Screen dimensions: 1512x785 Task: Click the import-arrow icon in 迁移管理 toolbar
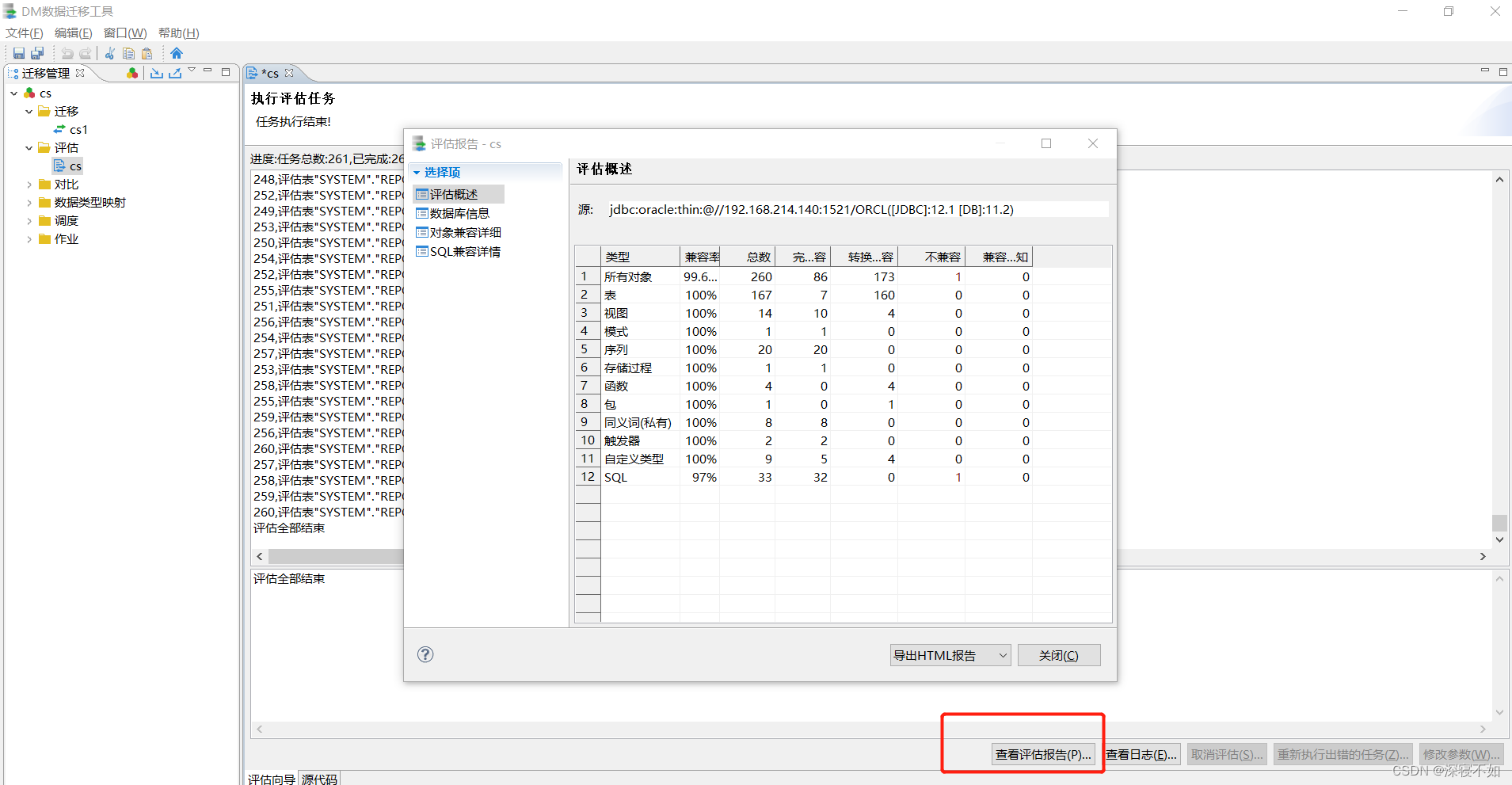click(x=157, y=73)
